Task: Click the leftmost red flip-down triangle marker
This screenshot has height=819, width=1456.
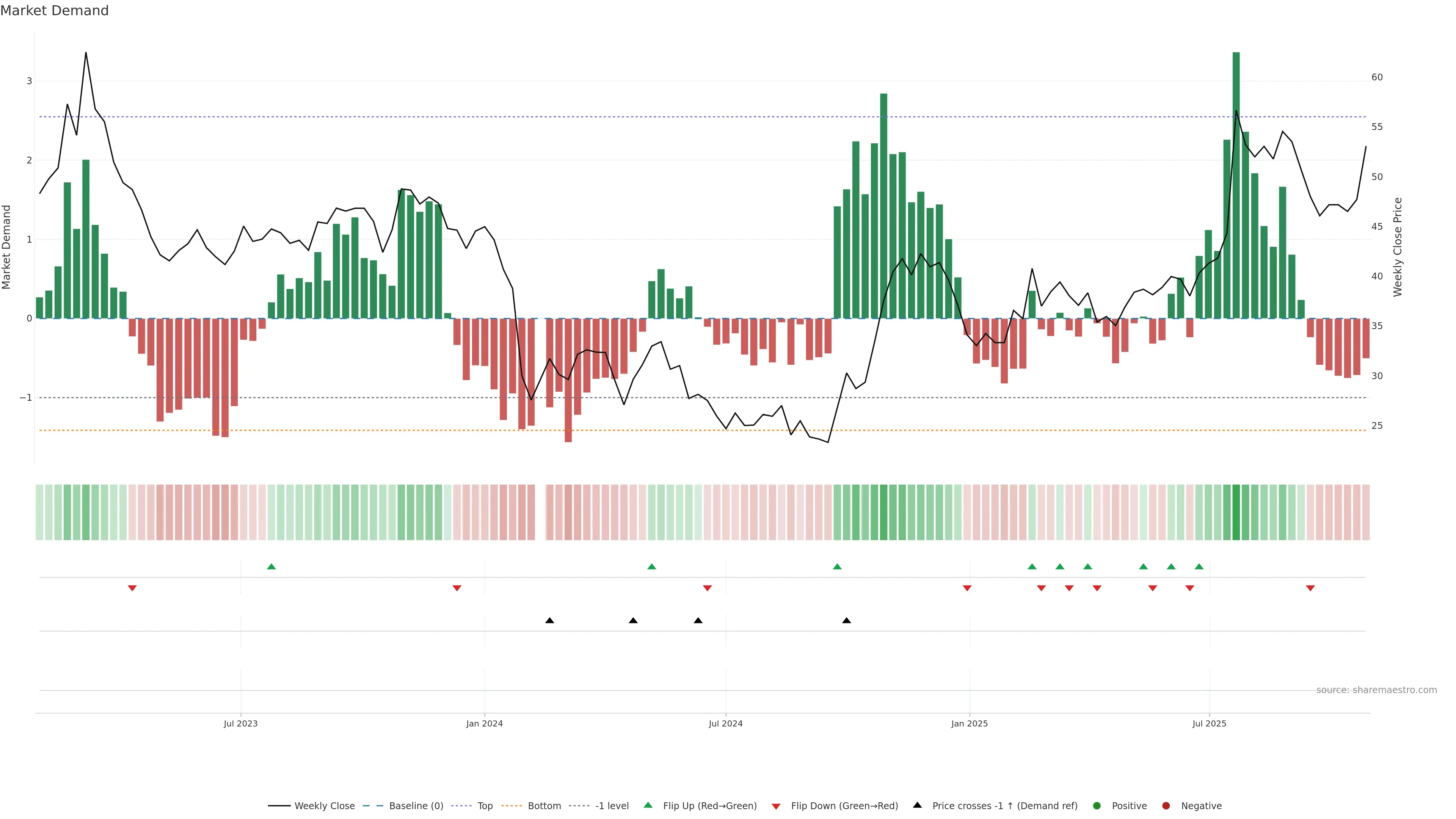Action: pyautogui.click(x=132, y=588)
